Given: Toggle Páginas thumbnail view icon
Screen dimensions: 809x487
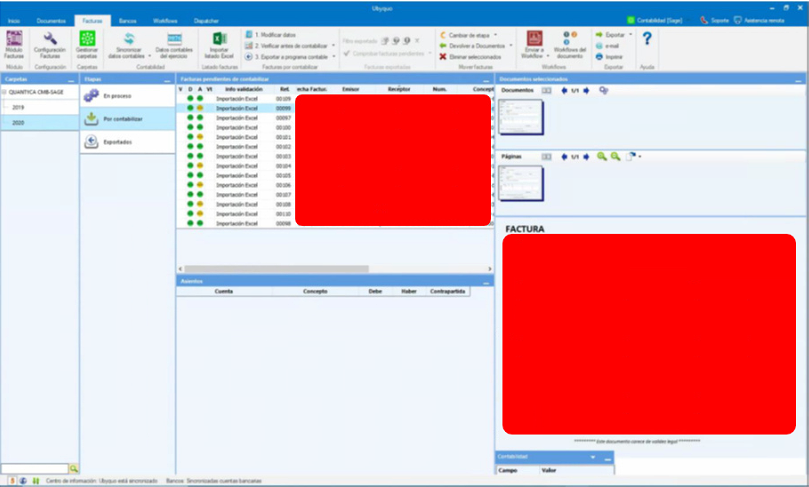Looking at the screenshot, I should pos(546,156).
